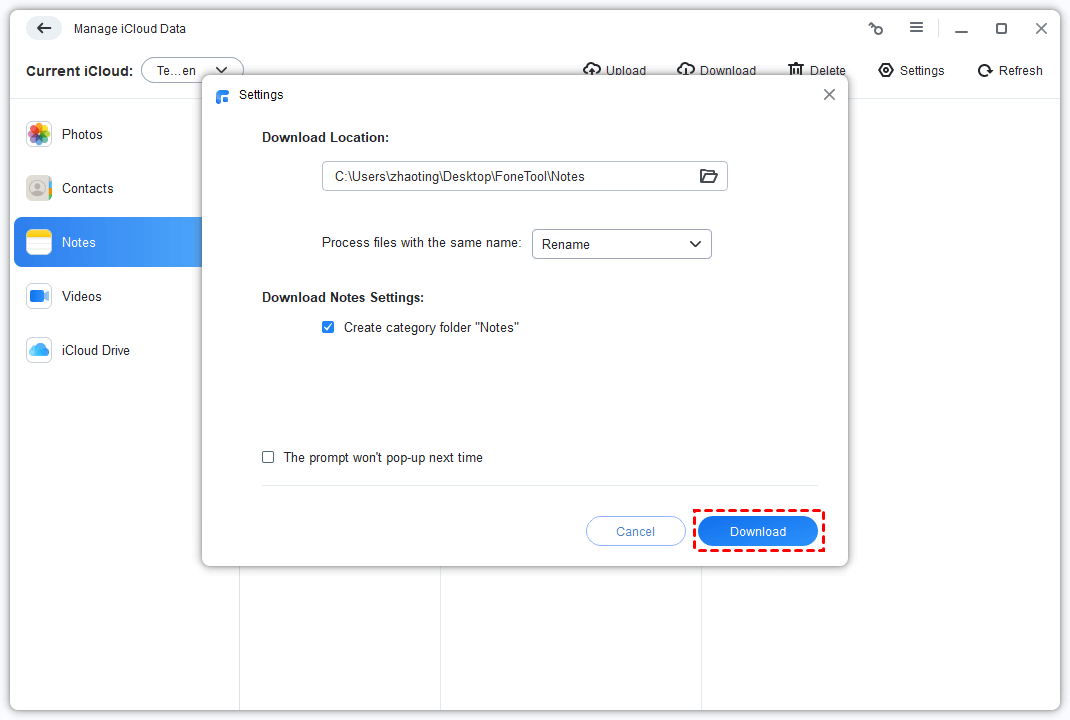This screenshot has height=720, width=1070.
Task: Open the hamburger menu
Action: click(x=917, y=28)
